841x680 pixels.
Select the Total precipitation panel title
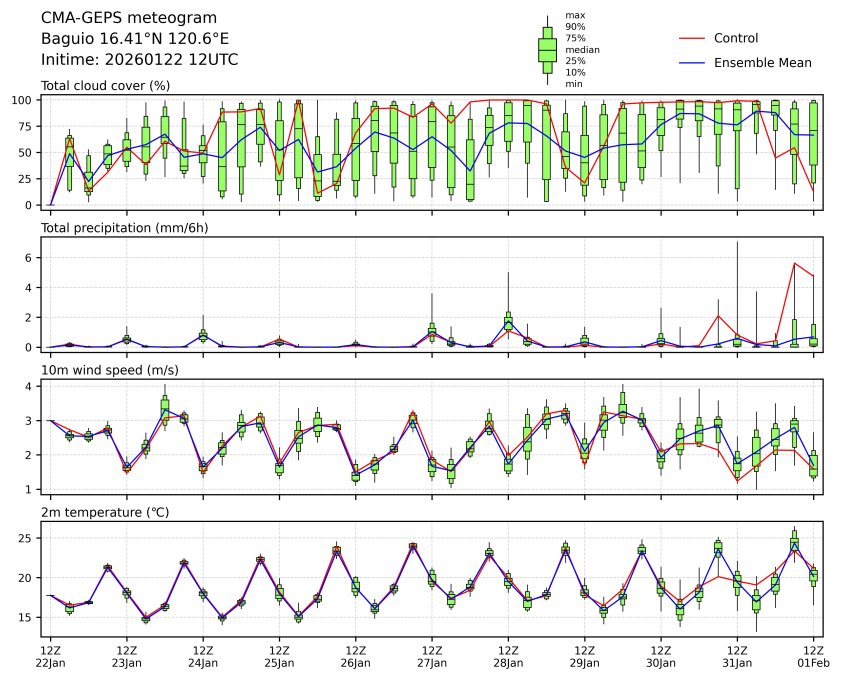click(x=118, y=228)
